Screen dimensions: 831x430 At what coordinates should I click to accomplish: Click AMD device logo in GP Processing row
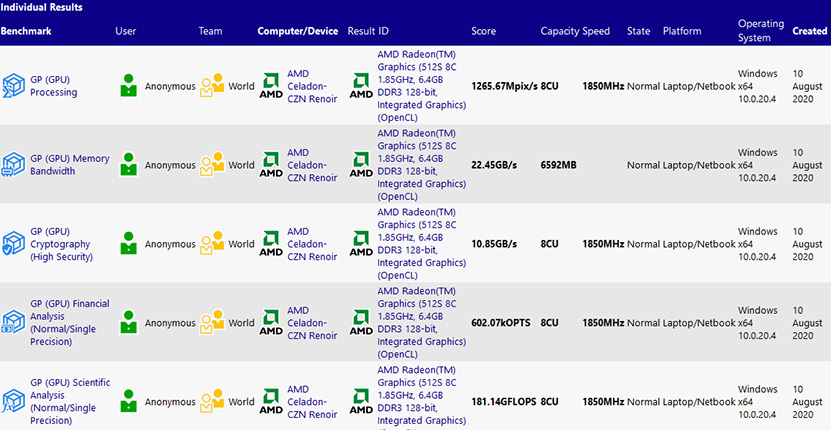pyautogui.click(x=271, y=86)
